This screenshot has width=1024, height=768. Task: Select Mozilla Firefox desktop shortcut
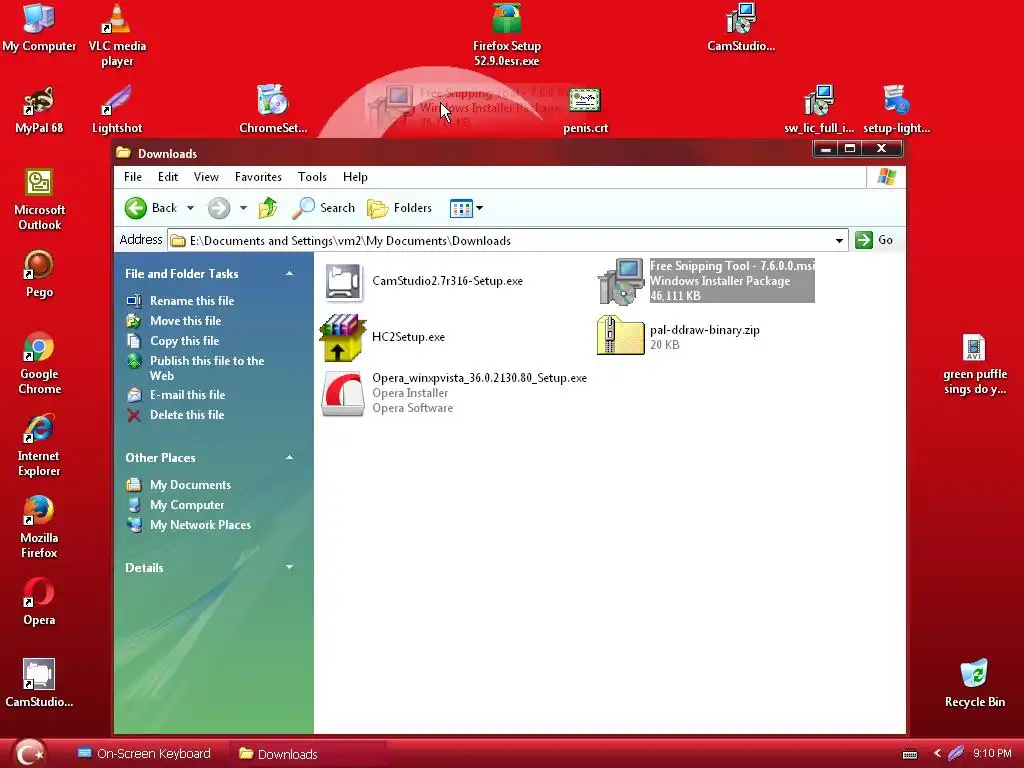[39, 528]
